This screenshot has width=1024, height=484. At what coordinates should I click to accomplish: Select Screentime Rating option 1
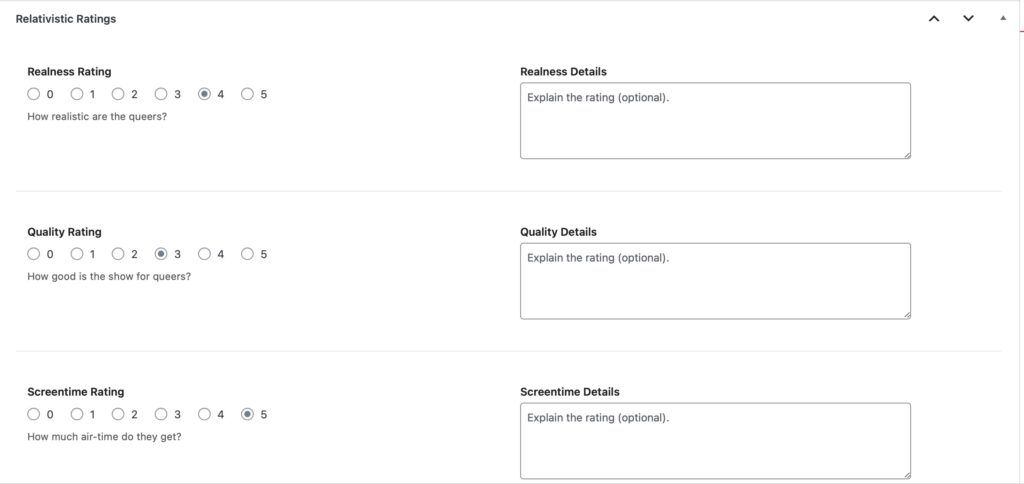(x=77, y=414)
